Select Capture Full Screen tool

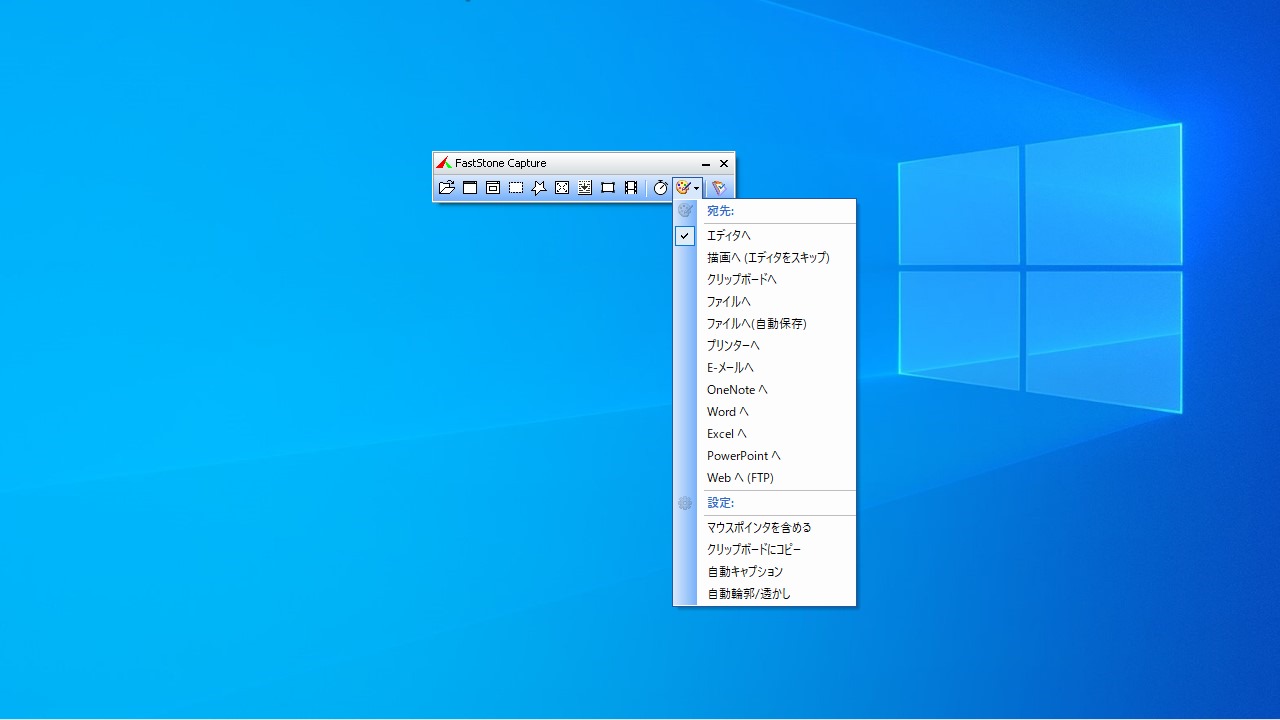[x=562, y=188]
